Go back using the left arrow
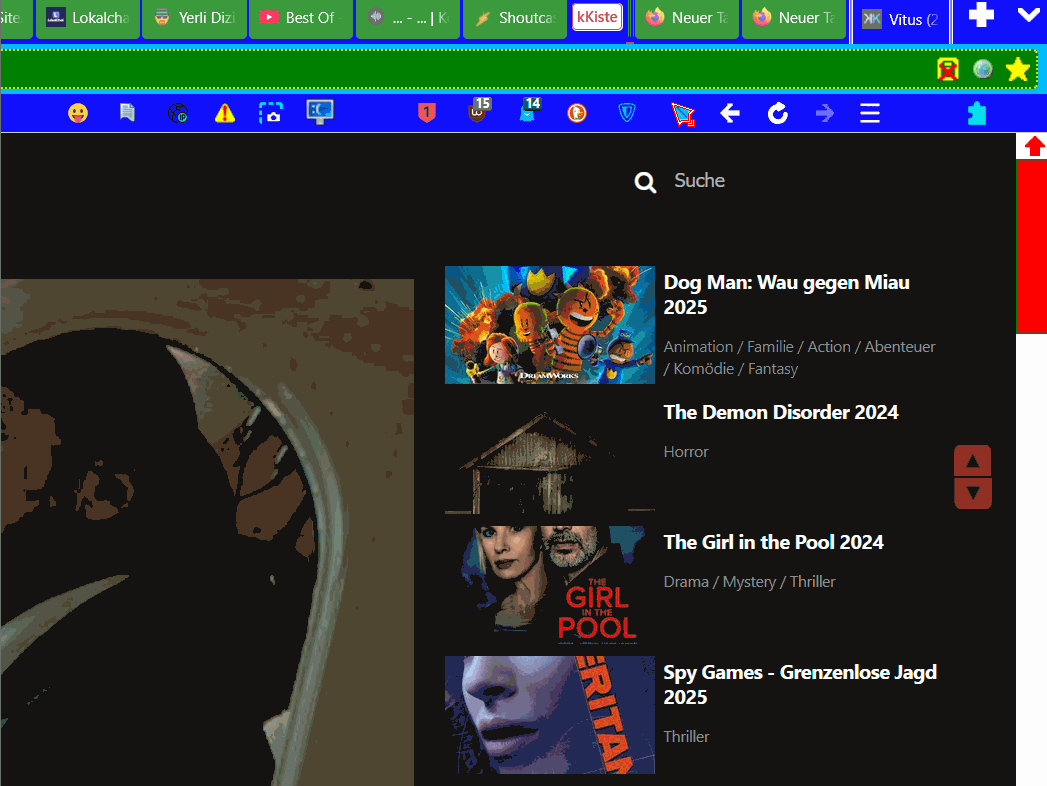1047x786 pixels. click(730, 113)
